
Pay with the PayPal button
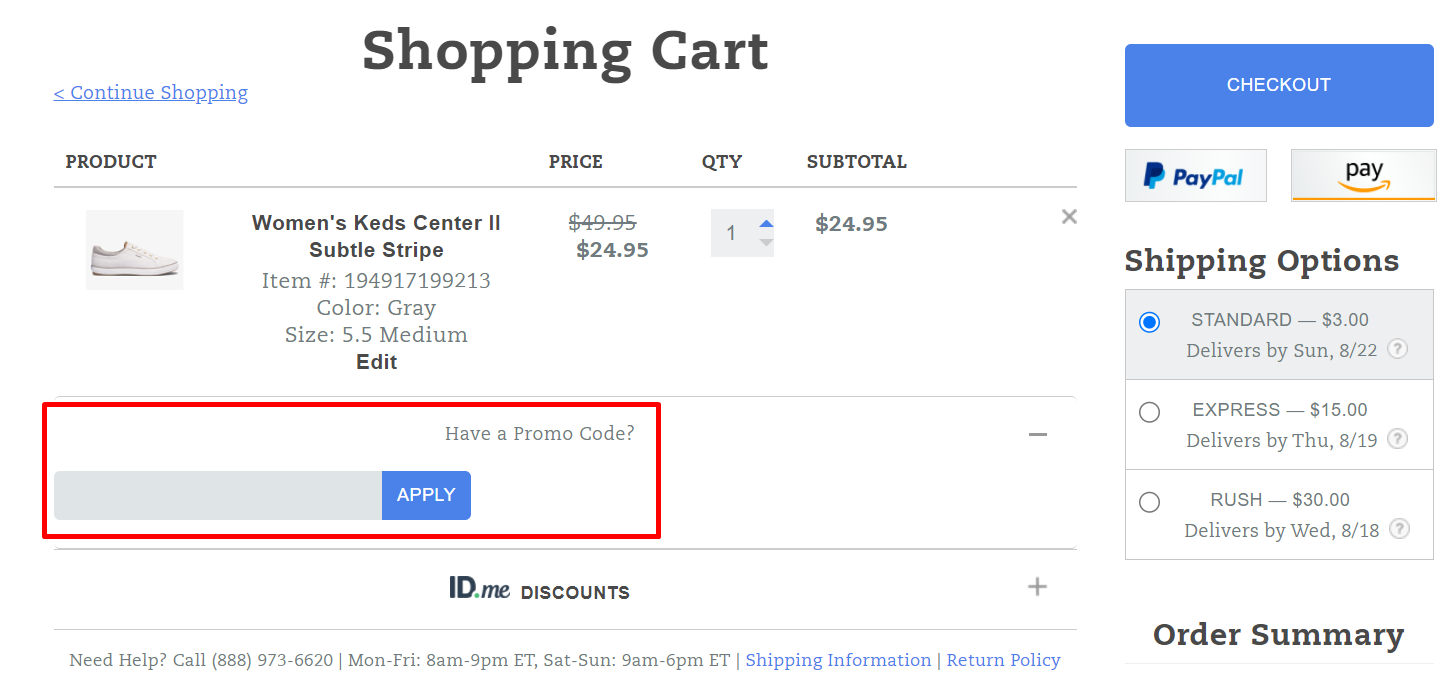[x=1195, y=176]
